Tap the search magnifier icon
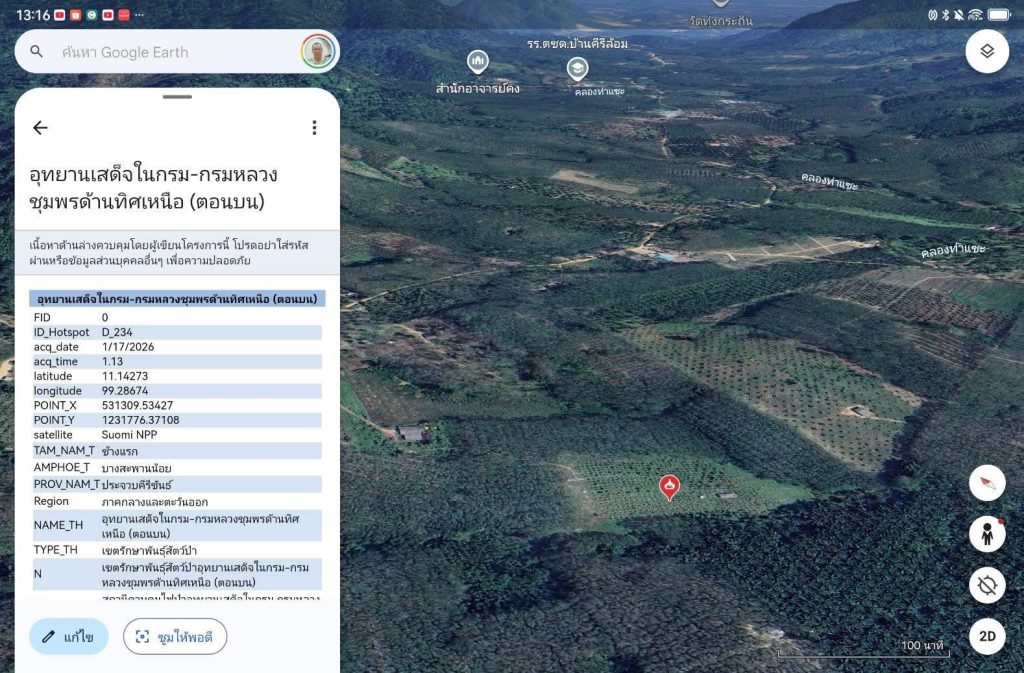 tap(37, 52)
